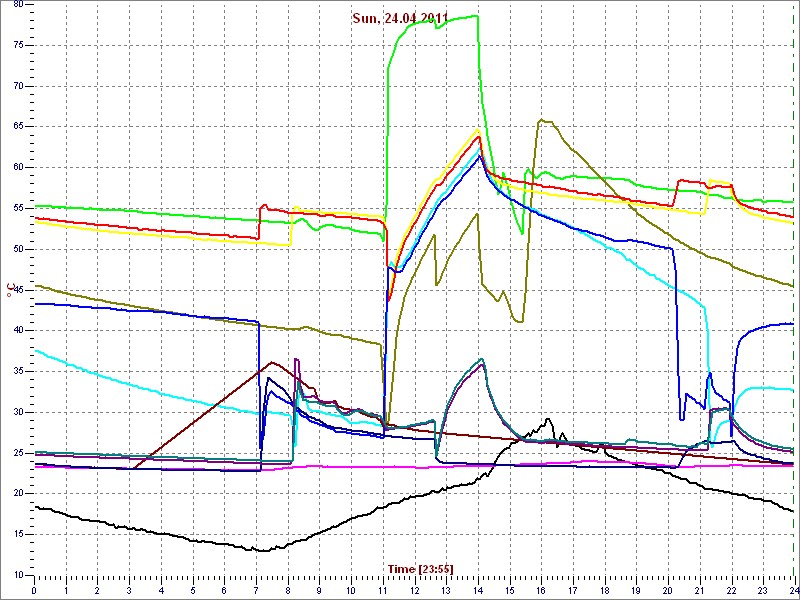Screen dimensions: 800x600
Task: Select the 60 tick label on temperature axis
Action: coord(18,167)
